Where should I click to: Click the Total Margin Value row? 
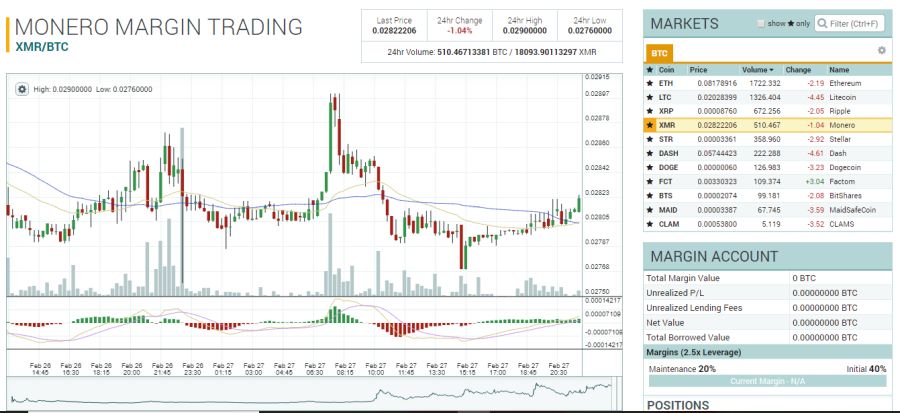768,278
